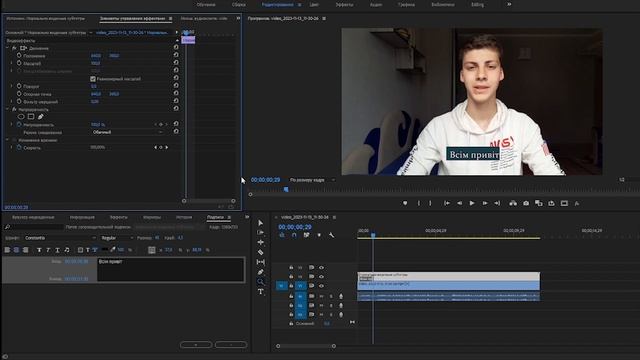Viewport: 640px width, 360px height.
Task: Open timeline wrench settings
Action: 331,235
